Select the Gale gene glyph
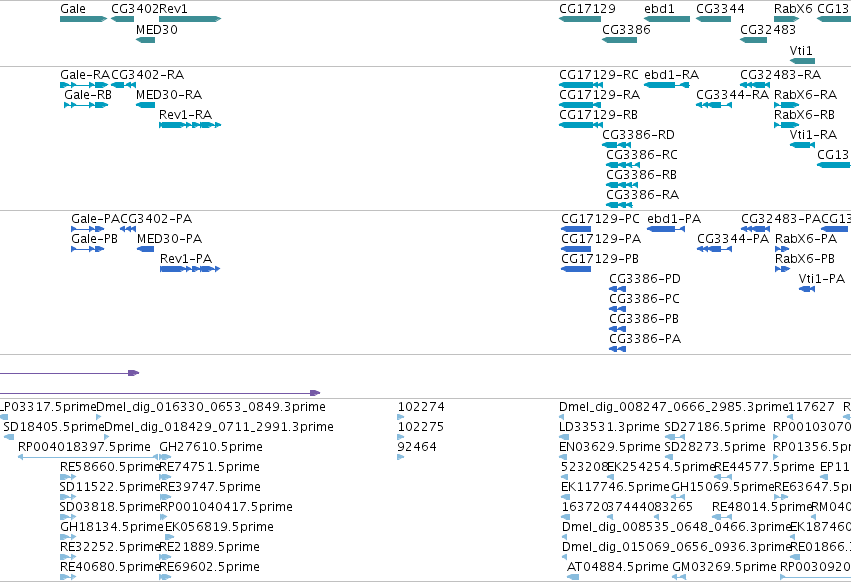851x582 pixels. coord(84,19)
